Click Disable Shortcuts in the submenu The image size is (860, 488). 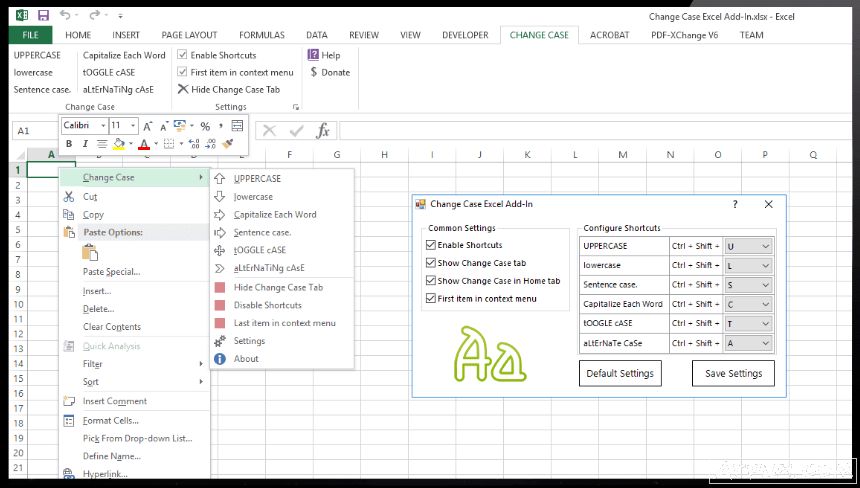pyautogui.click(x=268, y=305)
